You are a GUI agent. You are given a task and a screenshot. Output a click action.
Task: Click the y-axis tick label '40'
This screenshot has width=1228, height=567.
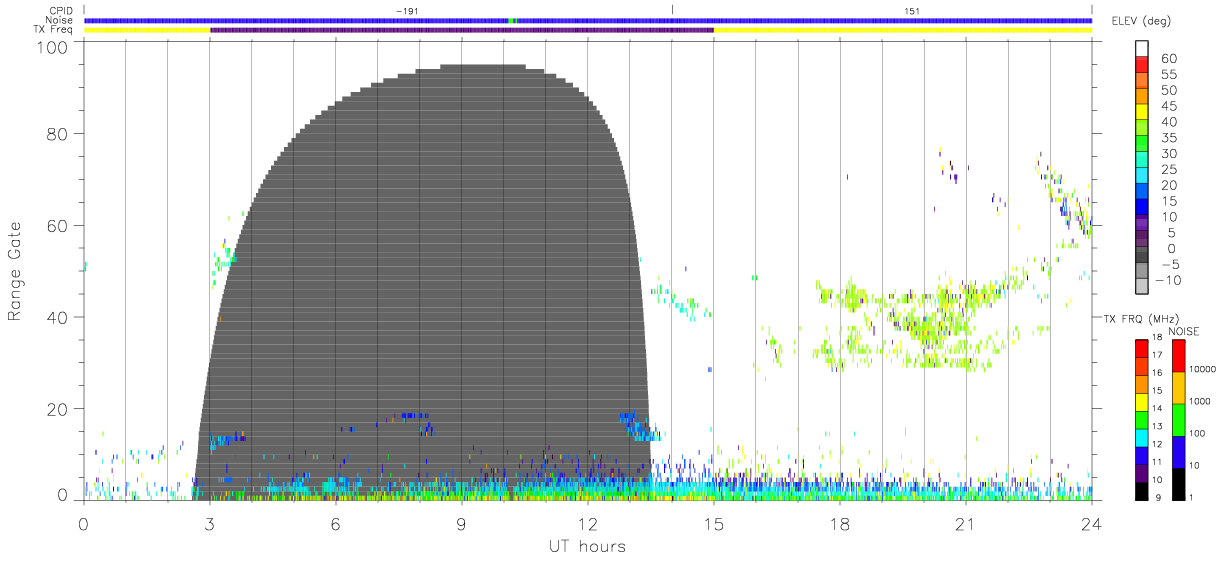tap(59, 317)
